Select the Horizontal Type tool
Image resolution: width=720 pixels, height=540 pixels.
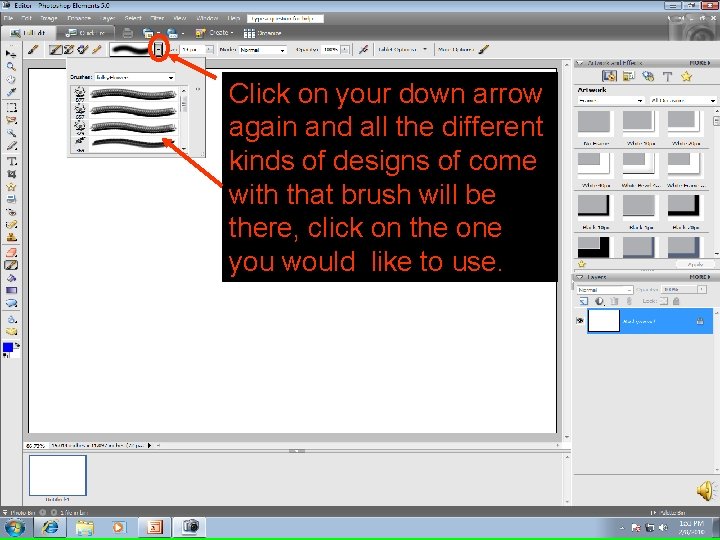(11, 161)
